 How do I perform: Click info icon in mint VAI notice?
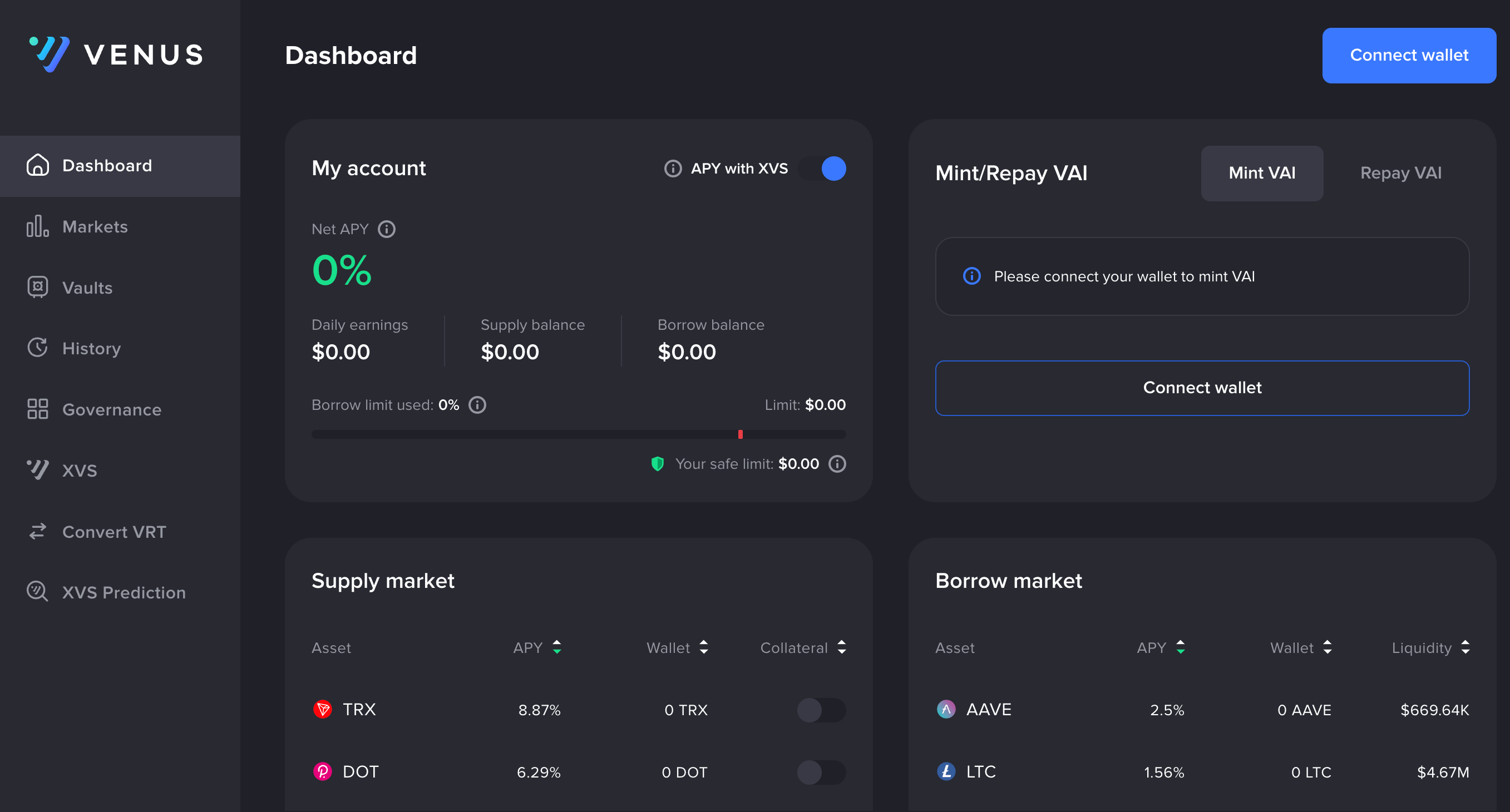click(x=972, y=276)
